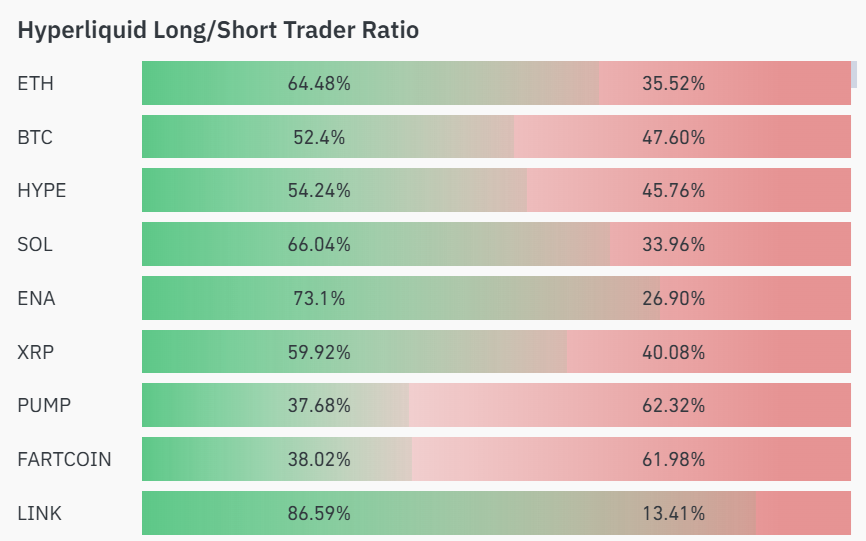Open the XRP coin label

[x=35, y=353]
